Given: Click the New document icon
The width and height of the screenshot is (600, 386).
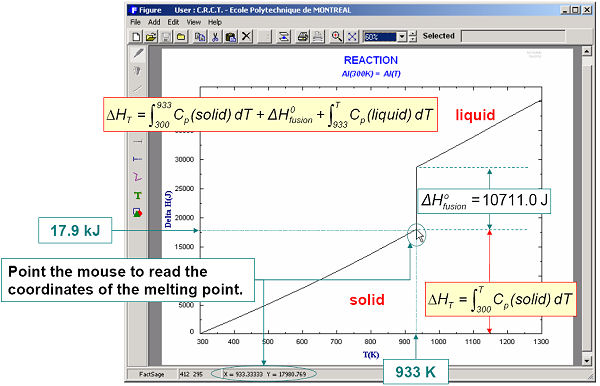Looking at the screenshot, I should [x=136, y=37].
